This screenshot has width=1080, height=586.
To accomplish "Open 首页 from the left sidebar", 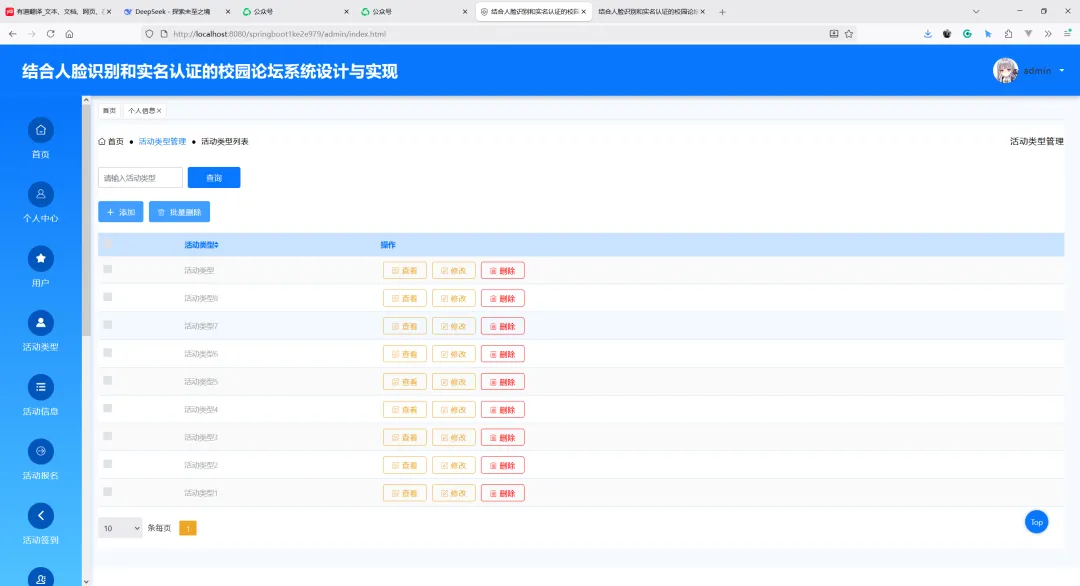I will click(x=41, y=138).
